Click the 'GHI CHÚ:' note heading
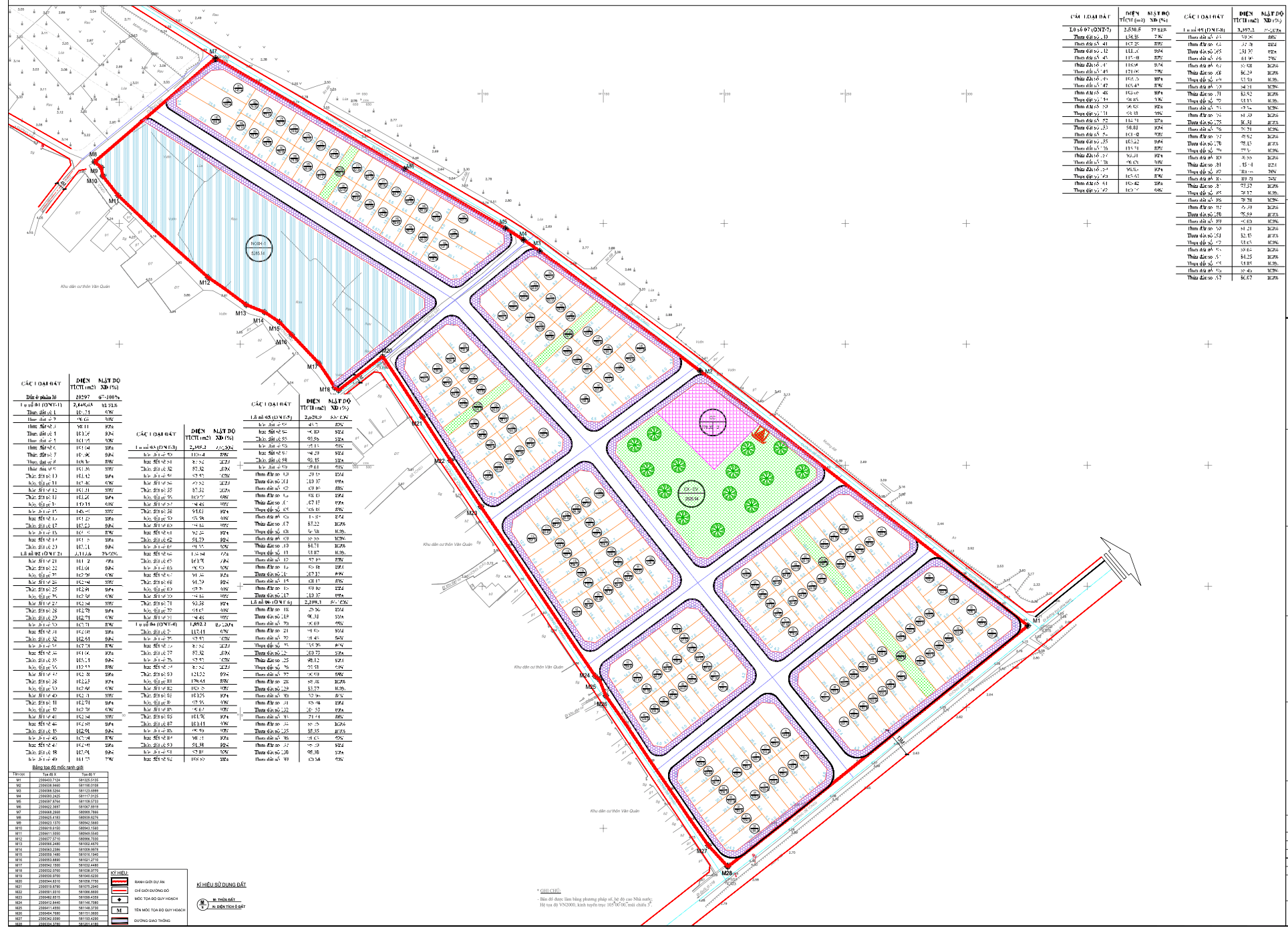1288x930 pixels. [x=549, y=891]
